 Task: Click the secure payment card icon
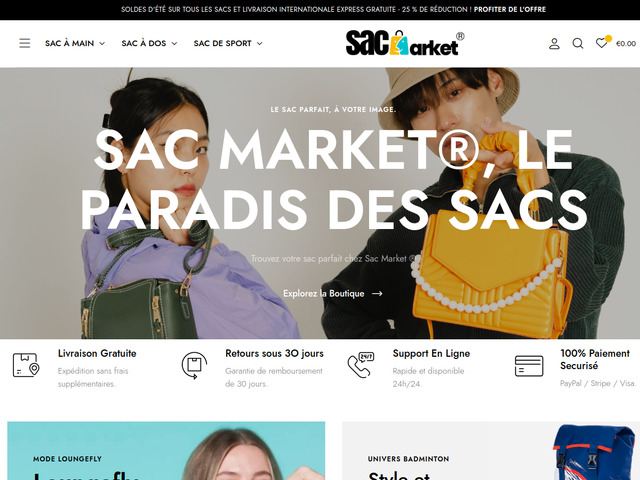pos(529,366)
